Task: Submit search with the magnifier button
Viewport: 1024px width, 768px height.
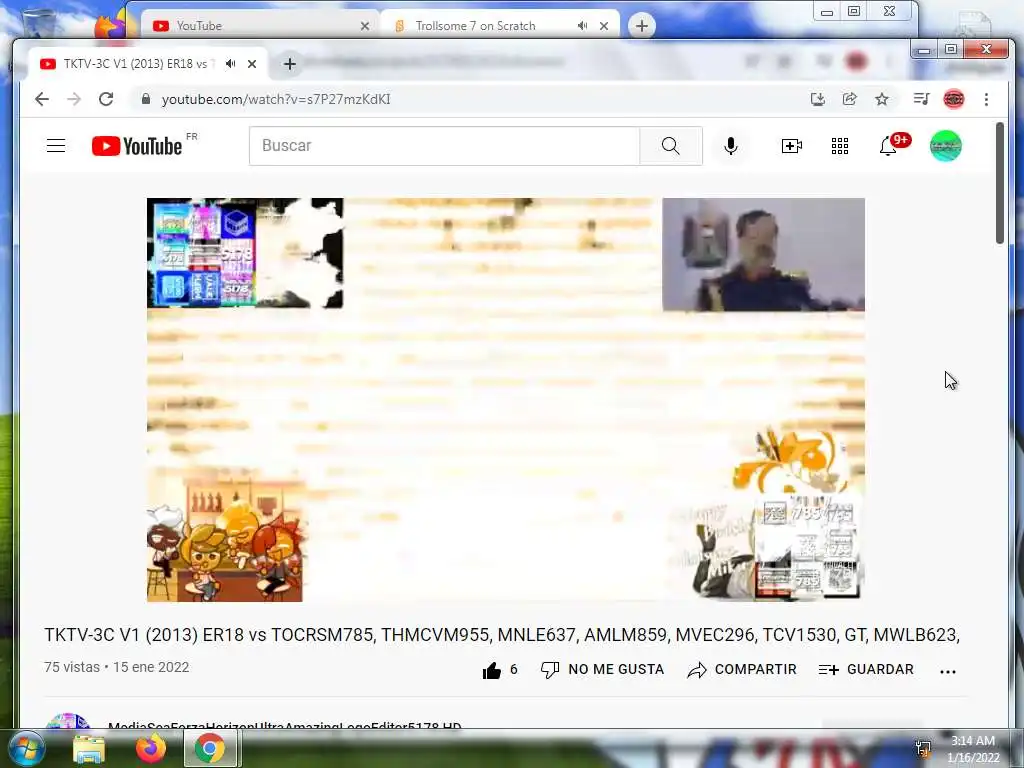Action: (671, 146)
